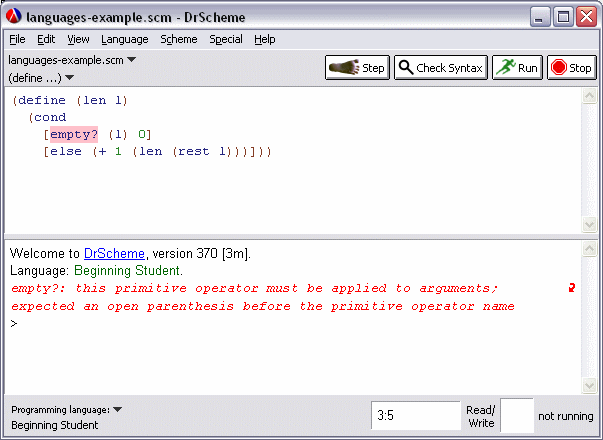Viewport: 603px width, 440px height.
Task: Click the 'rest' call in the code
Action: pos(194,151)
